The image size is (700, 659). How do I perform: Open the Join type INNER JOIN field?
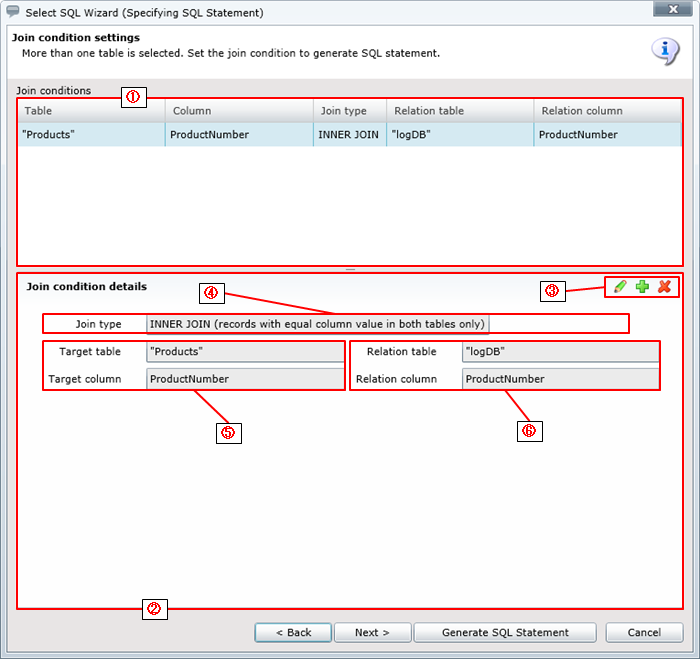(317, 324)
